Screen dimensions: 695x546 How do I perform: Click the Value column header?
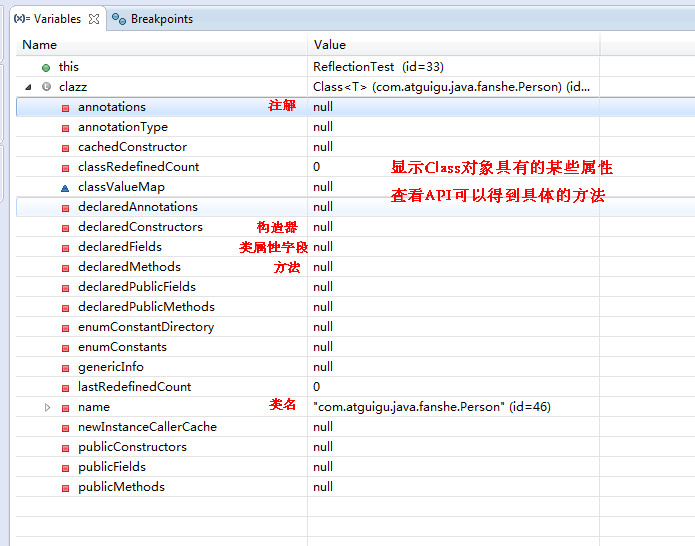[329, 44]
